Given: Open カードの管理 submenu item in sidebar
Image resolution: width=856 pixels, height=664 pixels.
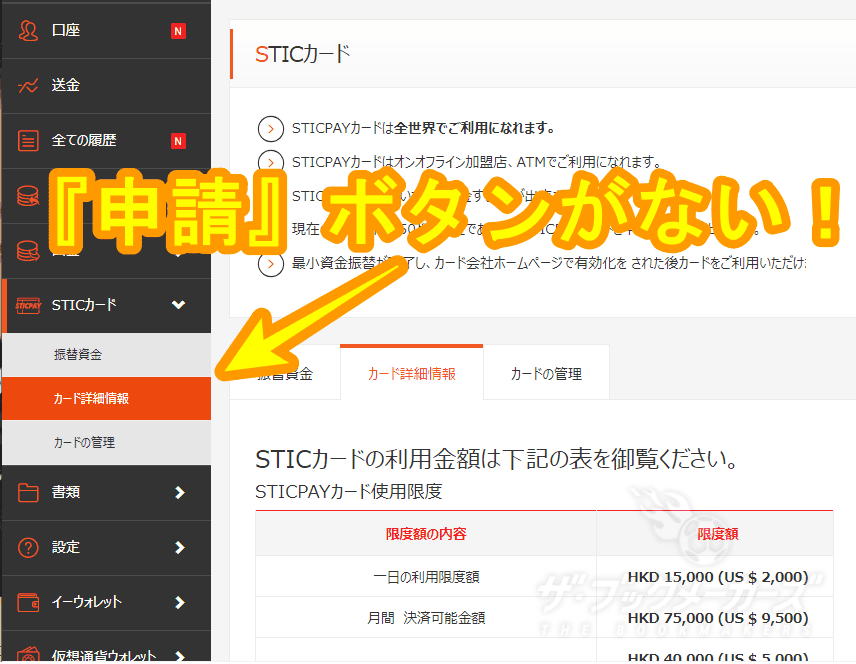Looking at the screenshot, I should pyautogui.click(x=106, y=443).
